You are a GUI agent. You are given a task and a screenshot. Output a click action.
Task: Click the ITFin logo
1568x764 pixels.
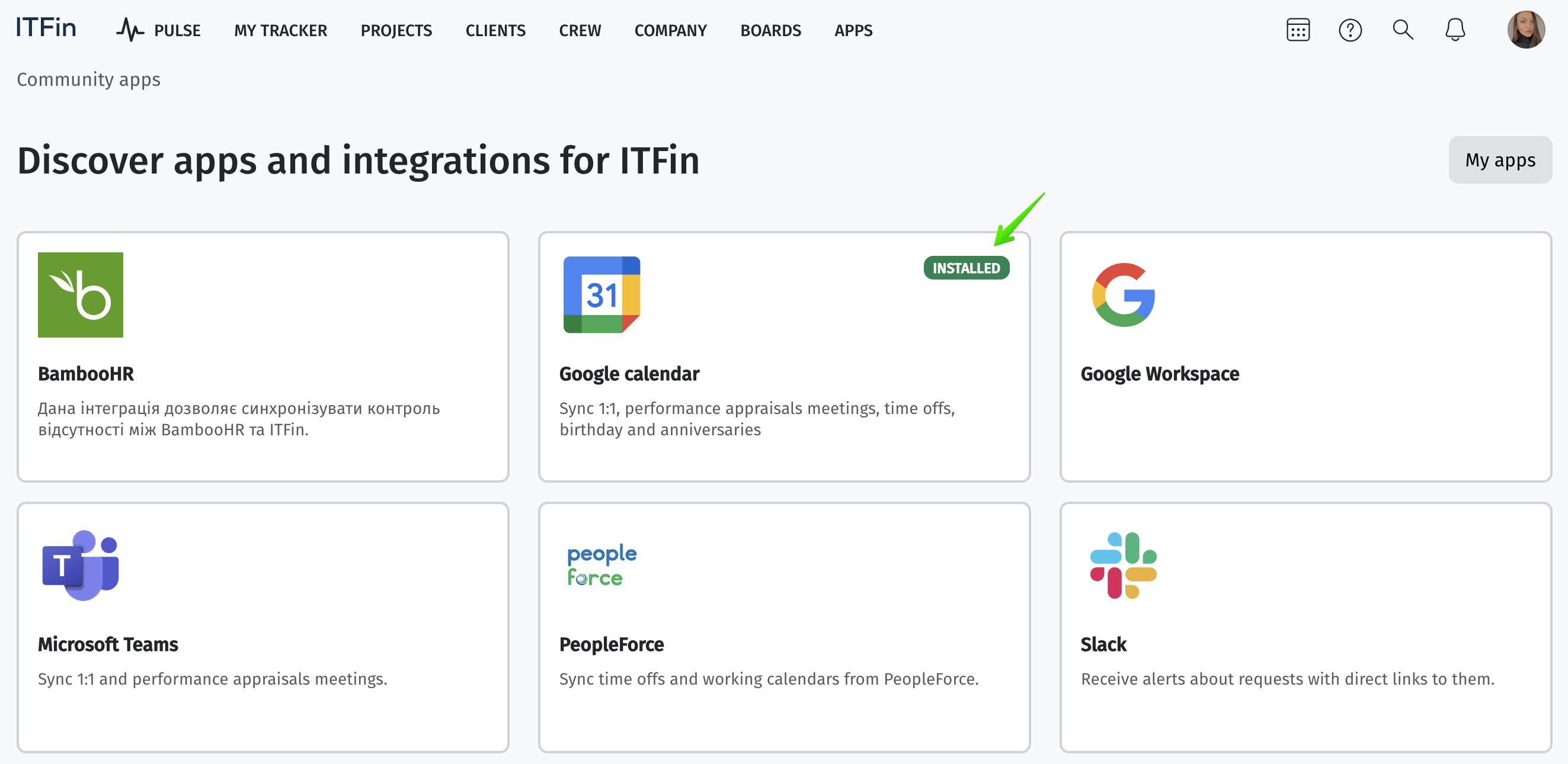(x=46, y=28)
